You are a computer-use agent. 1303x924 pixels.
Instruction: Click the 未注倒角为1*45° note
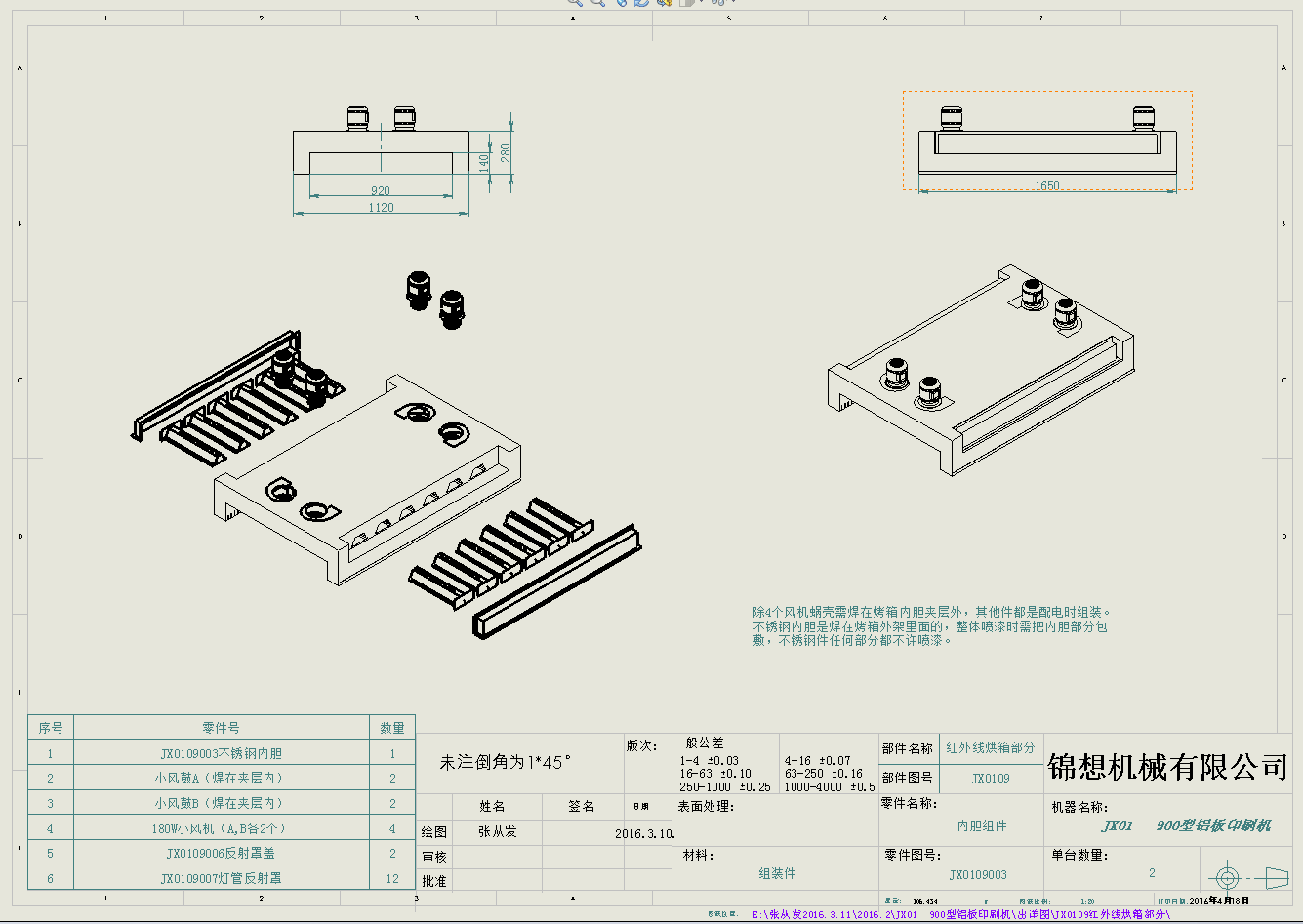[506, 762]
